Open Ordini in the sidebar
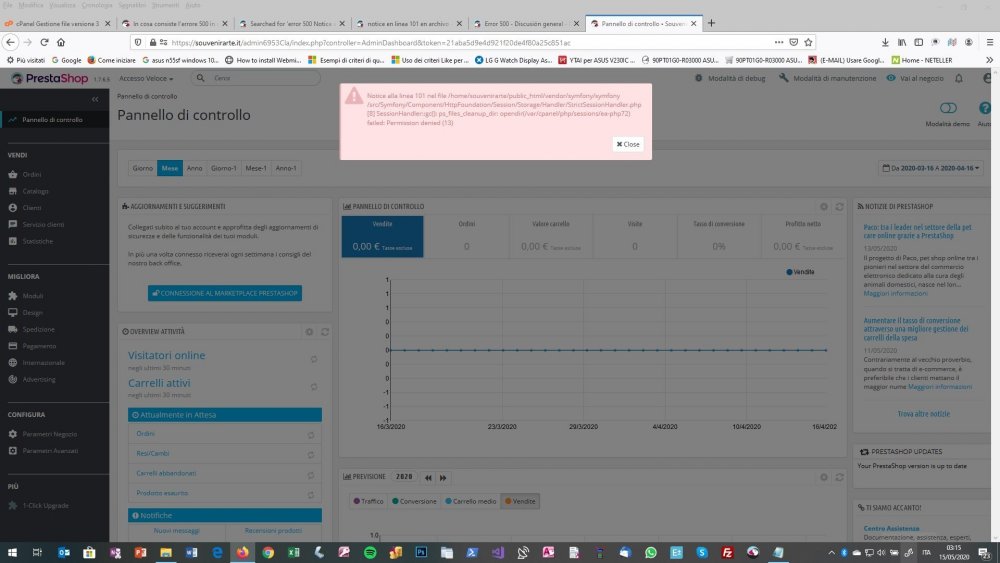The width and height of the screenshot is (1000, 563). tap(32, 174)
